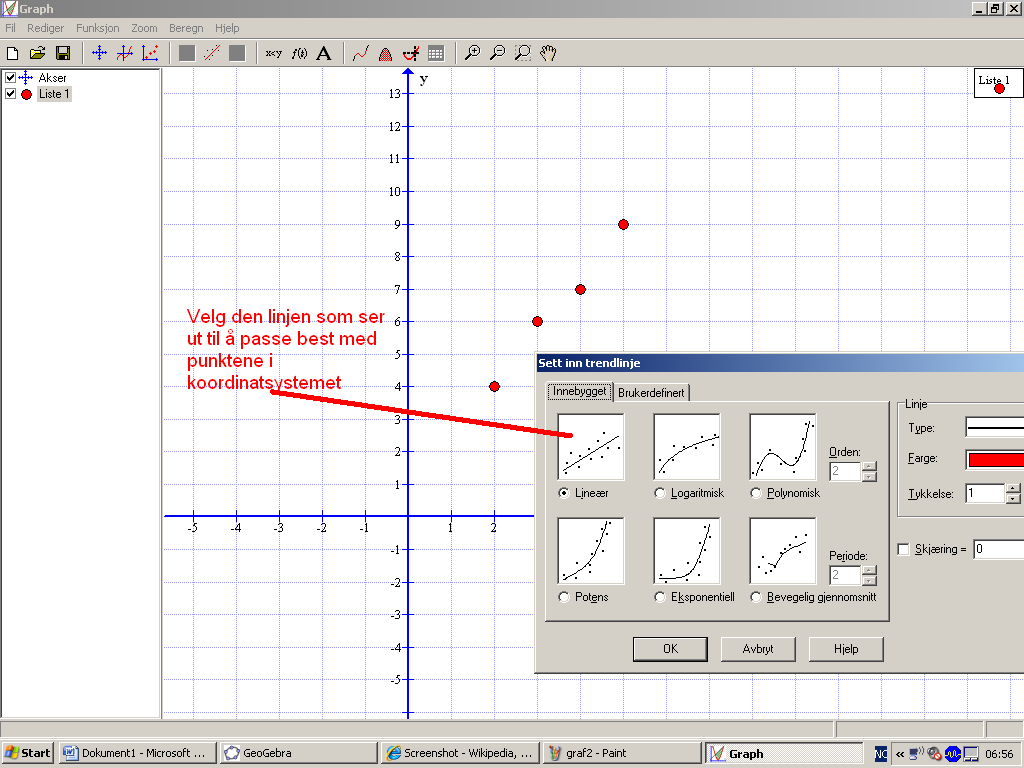Increase Tykkelse with the up arrow

1014,488
